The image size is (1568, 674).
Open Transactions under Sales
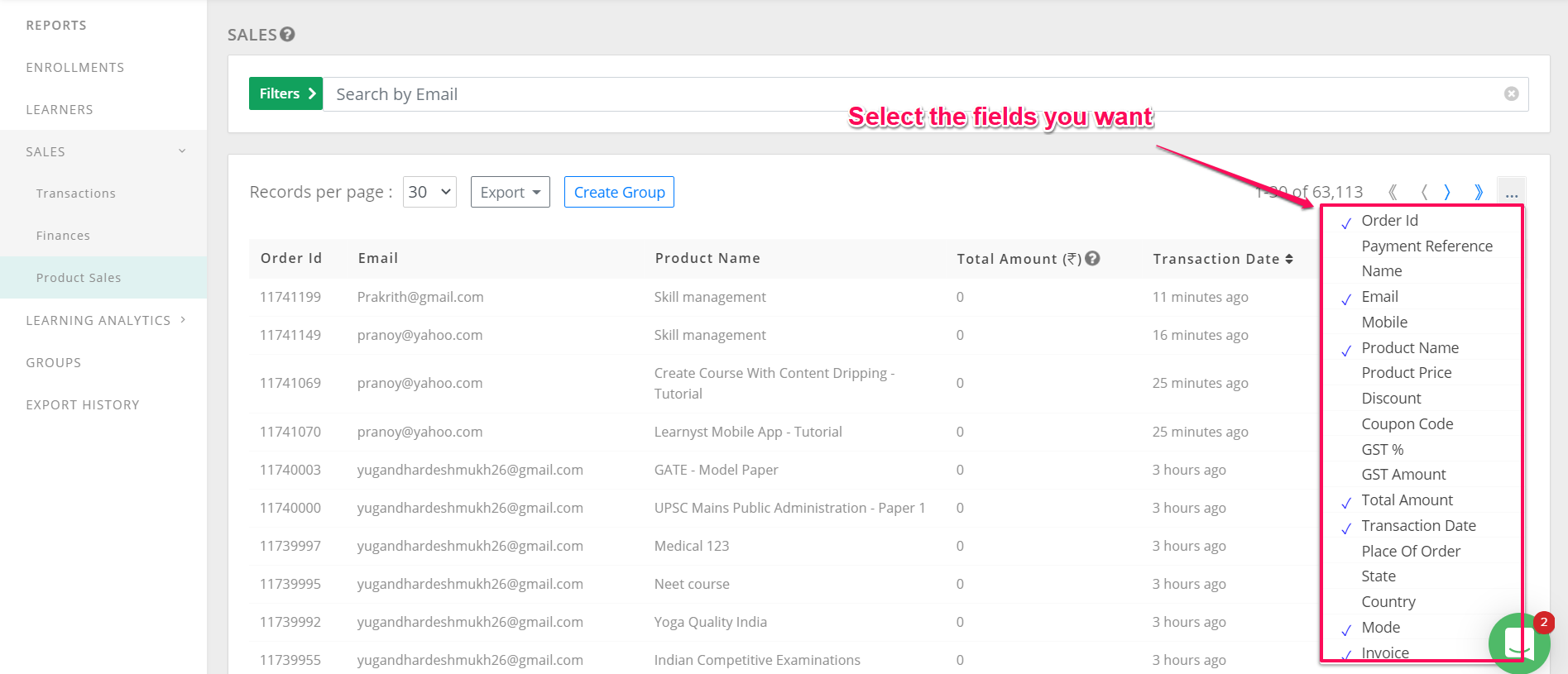pyautogui.click(x=76, y=194)
